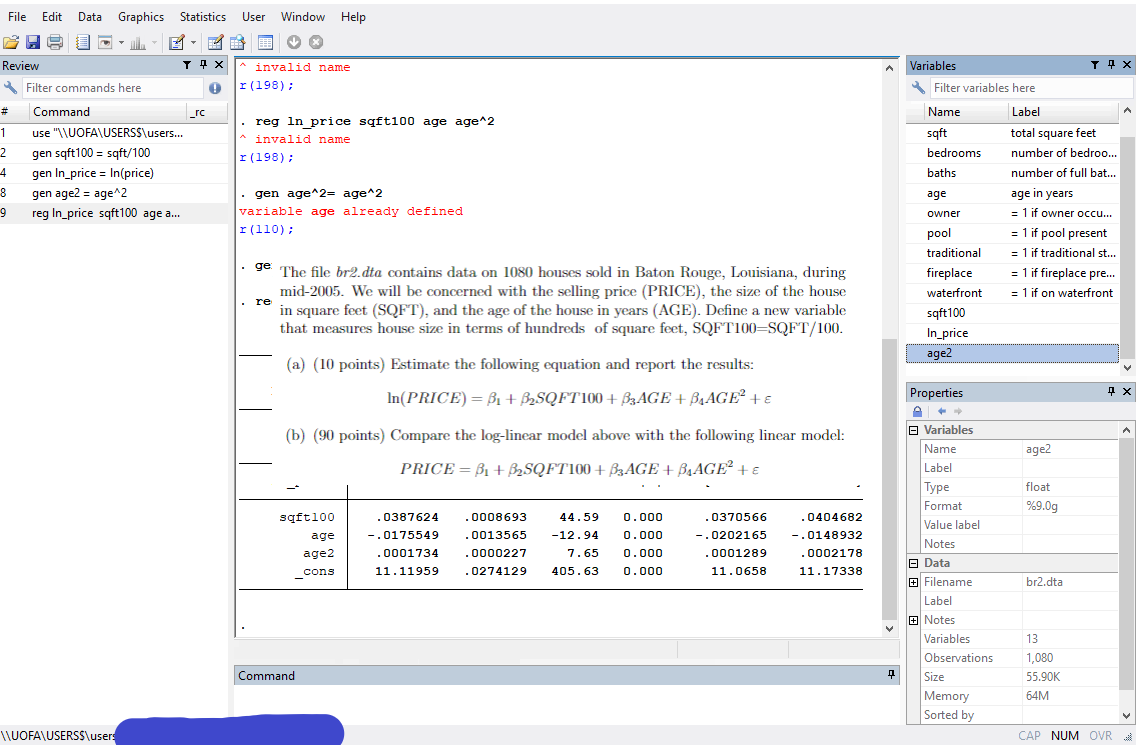Sort Variables by the Name column header
Screen dimensions: 1136x745
(965, 112)
